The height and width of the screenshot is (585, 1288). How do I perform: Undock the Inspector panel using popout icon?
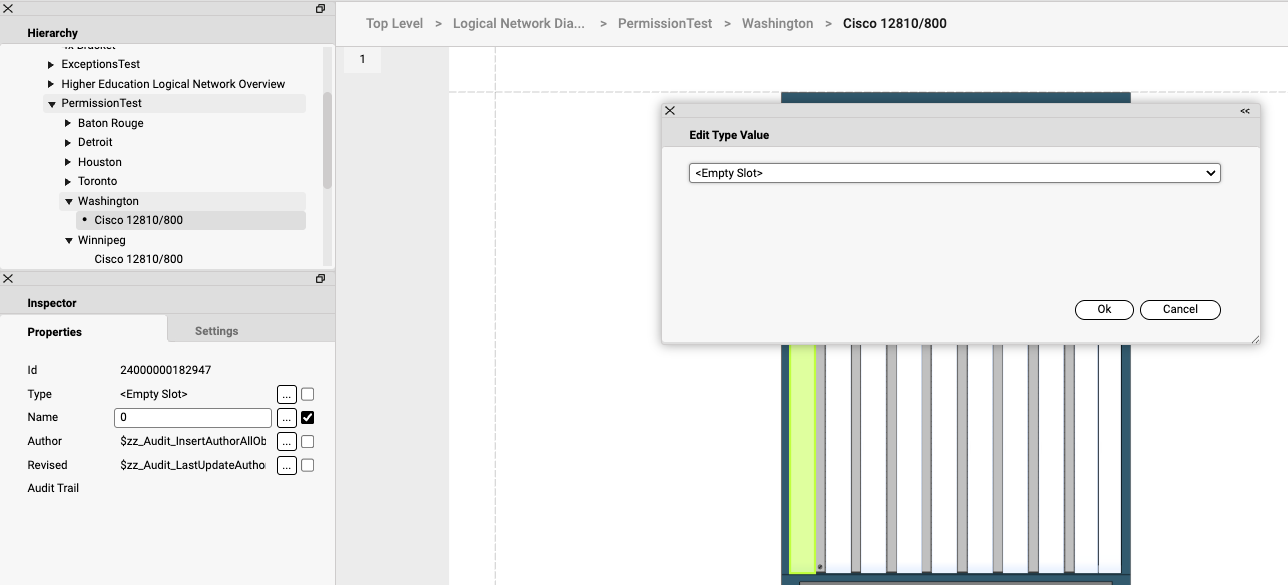click(x=320, y=279)
